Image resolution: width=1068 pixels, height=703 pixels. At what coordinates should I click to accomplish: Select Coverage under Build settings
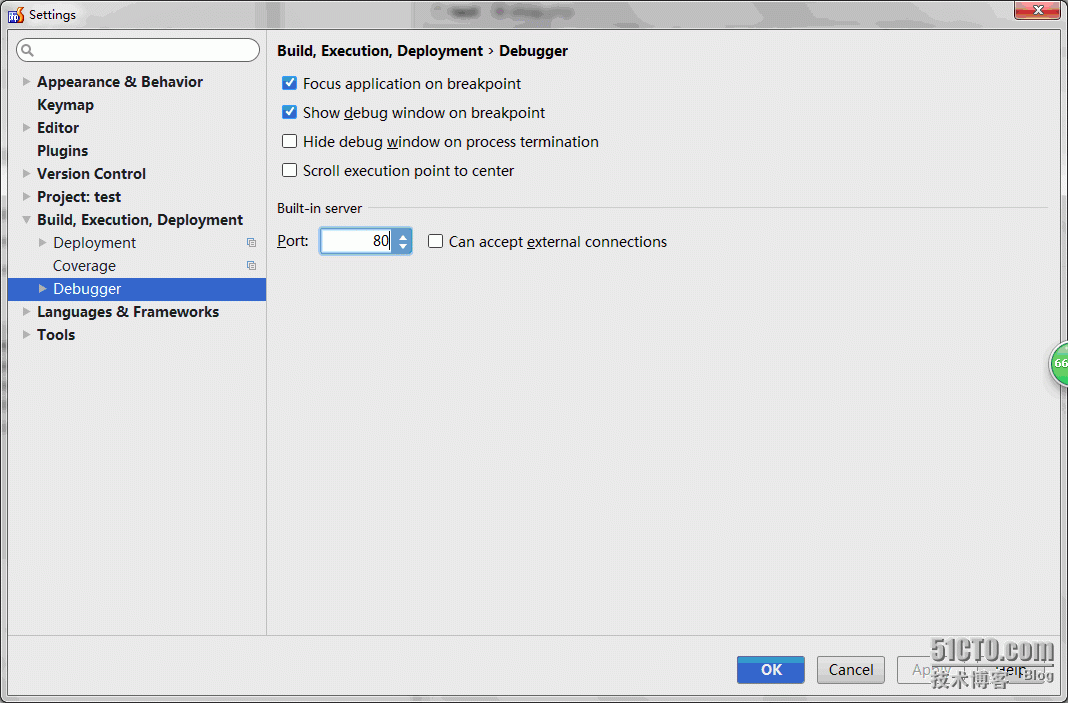click(84, 266)
